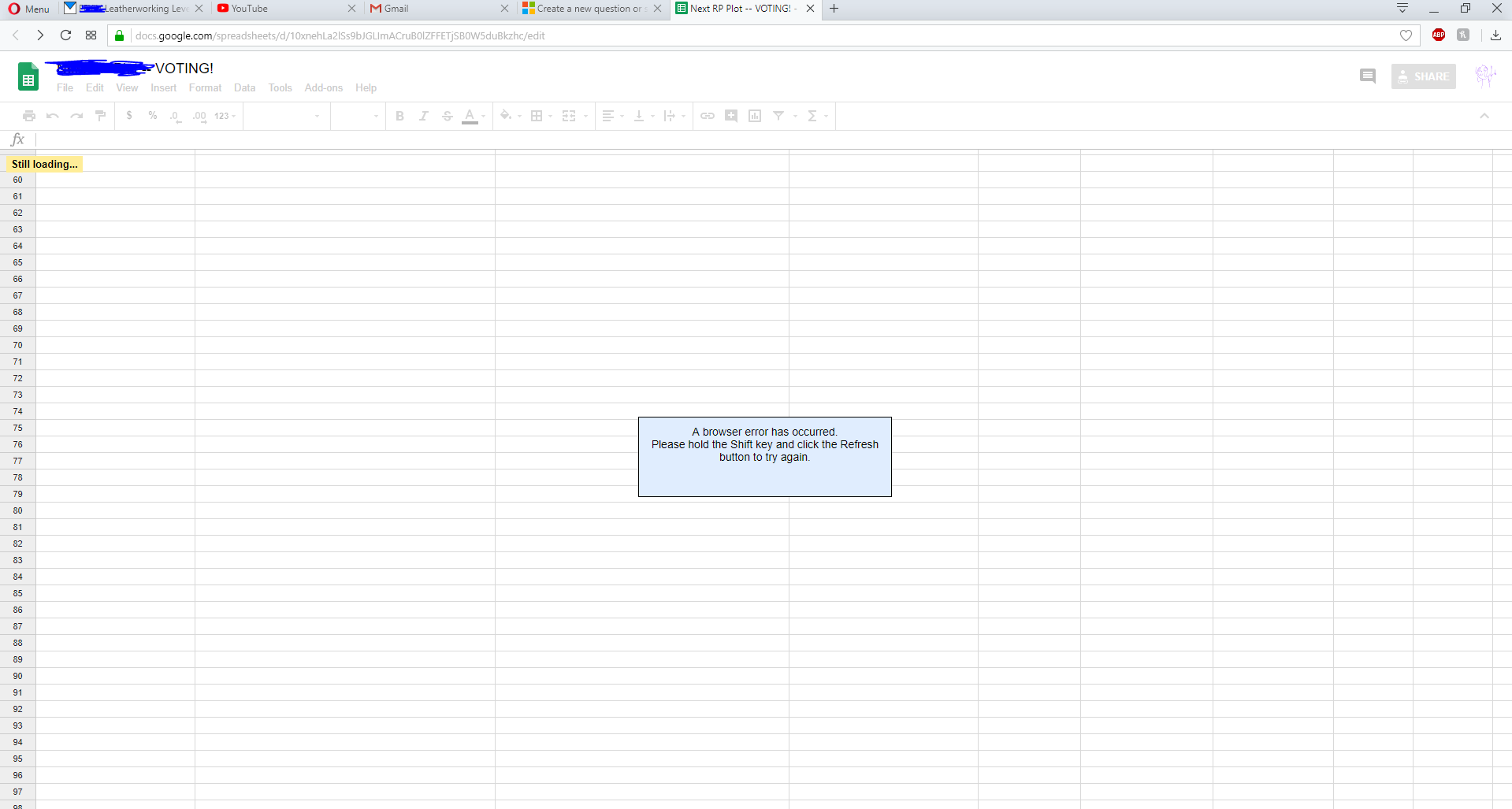Click the formula bar input
This screenshot has height=809, width=1512.
772,139
